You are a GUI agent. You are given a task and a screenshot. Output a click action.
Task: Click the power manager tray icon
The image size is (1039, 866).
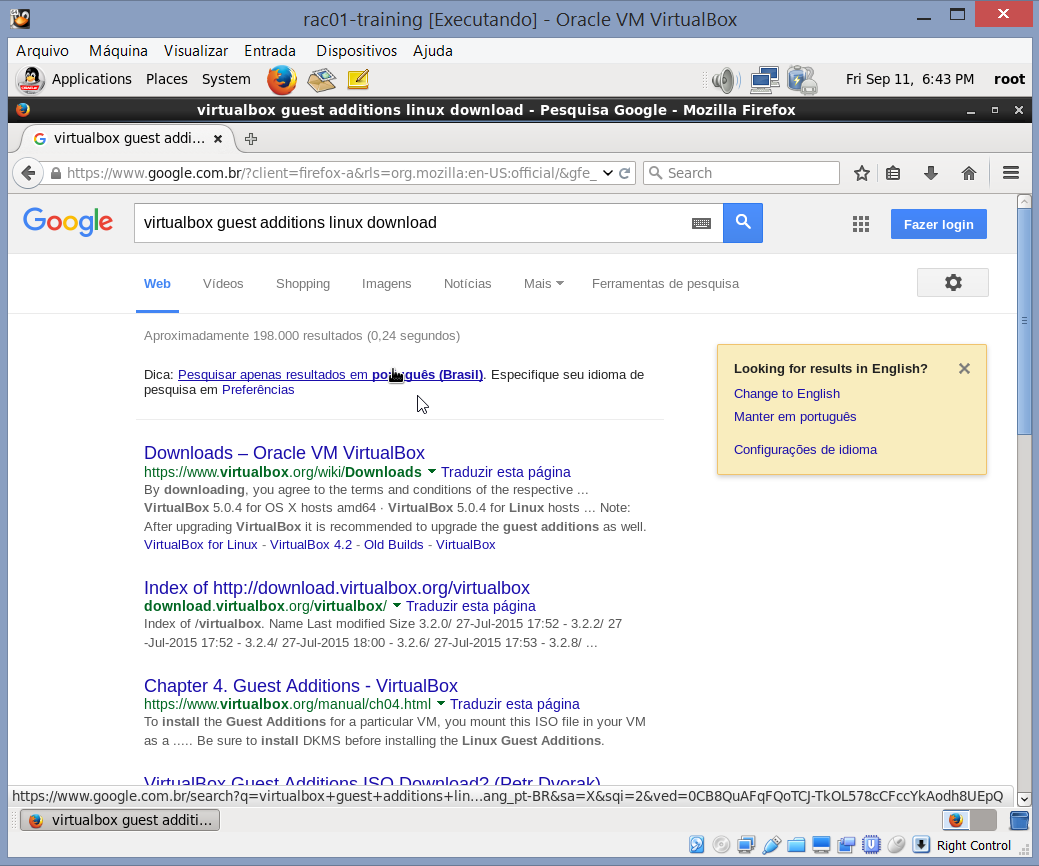pos(802,80)
